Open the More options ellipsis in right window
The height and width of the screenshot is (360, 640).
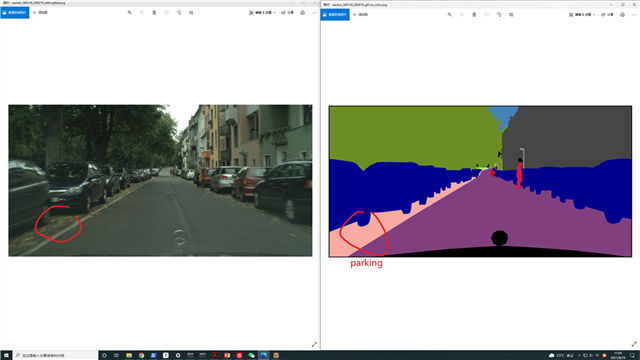point(634,15)
